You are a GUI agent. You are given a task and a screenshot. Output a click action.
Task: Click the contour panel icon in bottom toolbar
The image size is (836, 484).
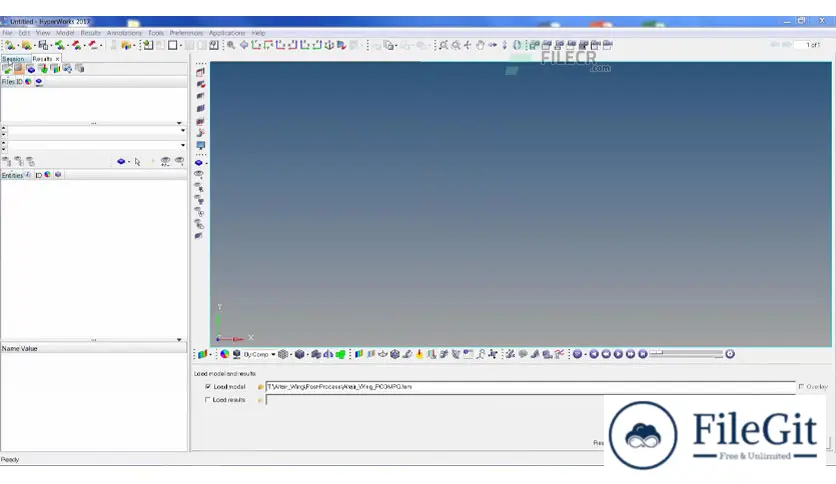point(359,354)
